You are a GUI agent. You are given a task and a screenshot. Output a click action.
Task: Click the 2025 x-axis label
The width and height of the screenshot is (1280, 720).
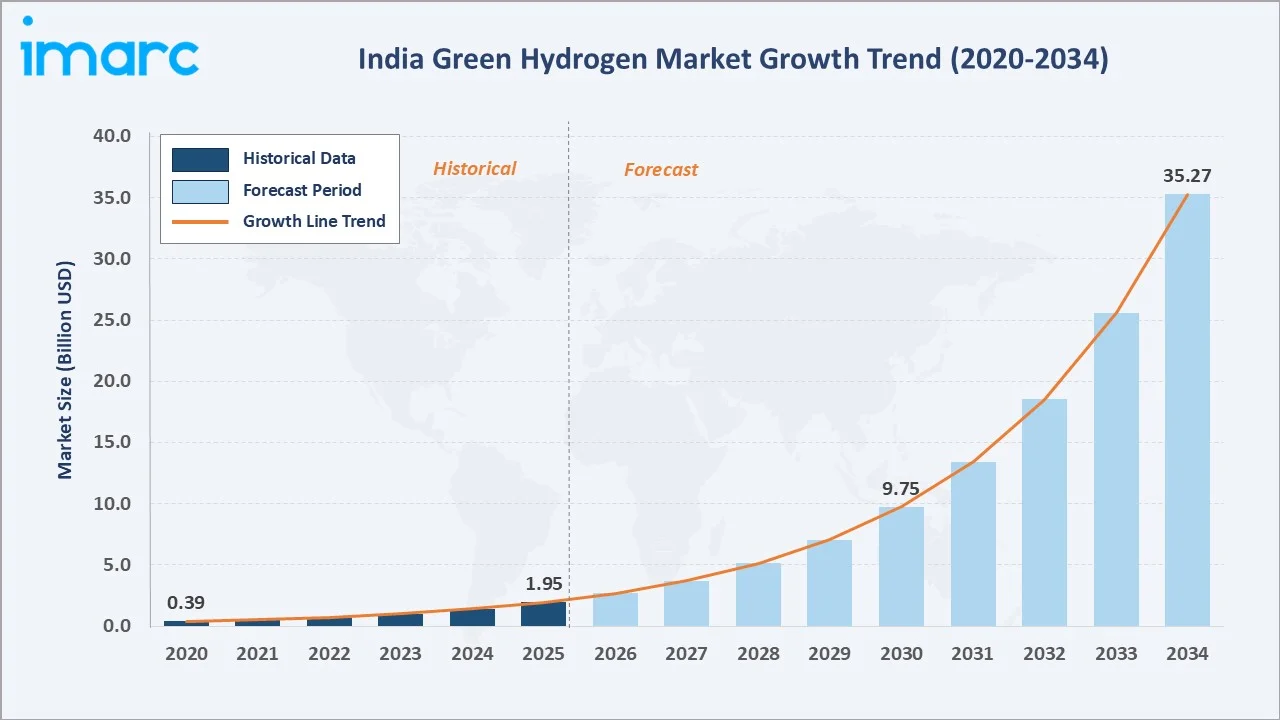click(x=544, y=654)
